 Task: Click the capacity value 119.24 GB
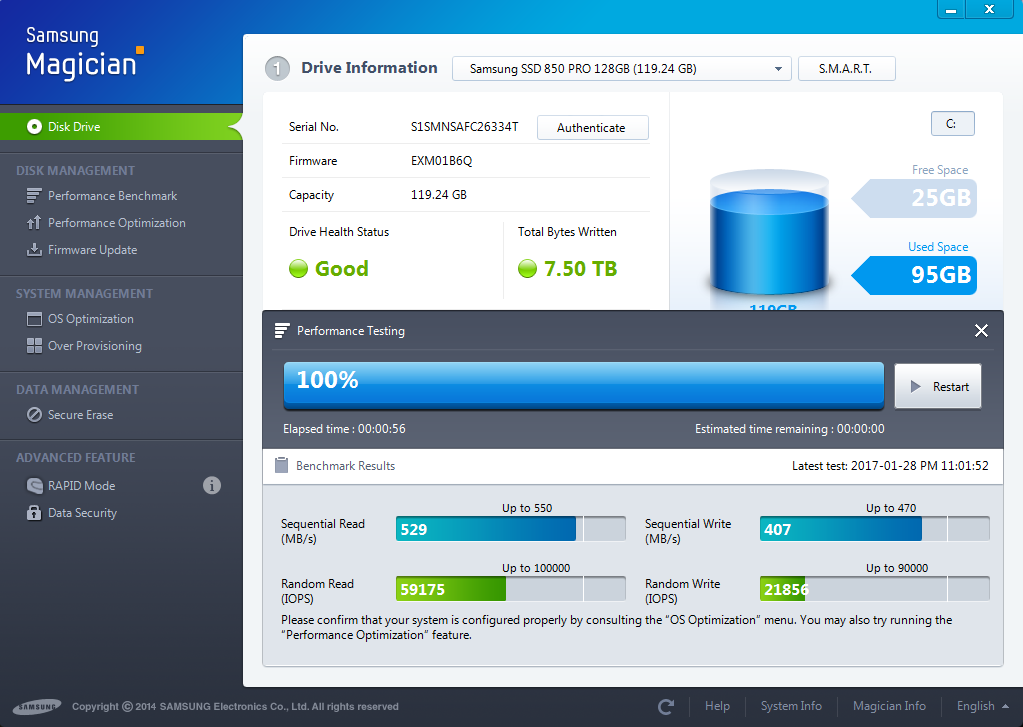[x=438, y=194]
